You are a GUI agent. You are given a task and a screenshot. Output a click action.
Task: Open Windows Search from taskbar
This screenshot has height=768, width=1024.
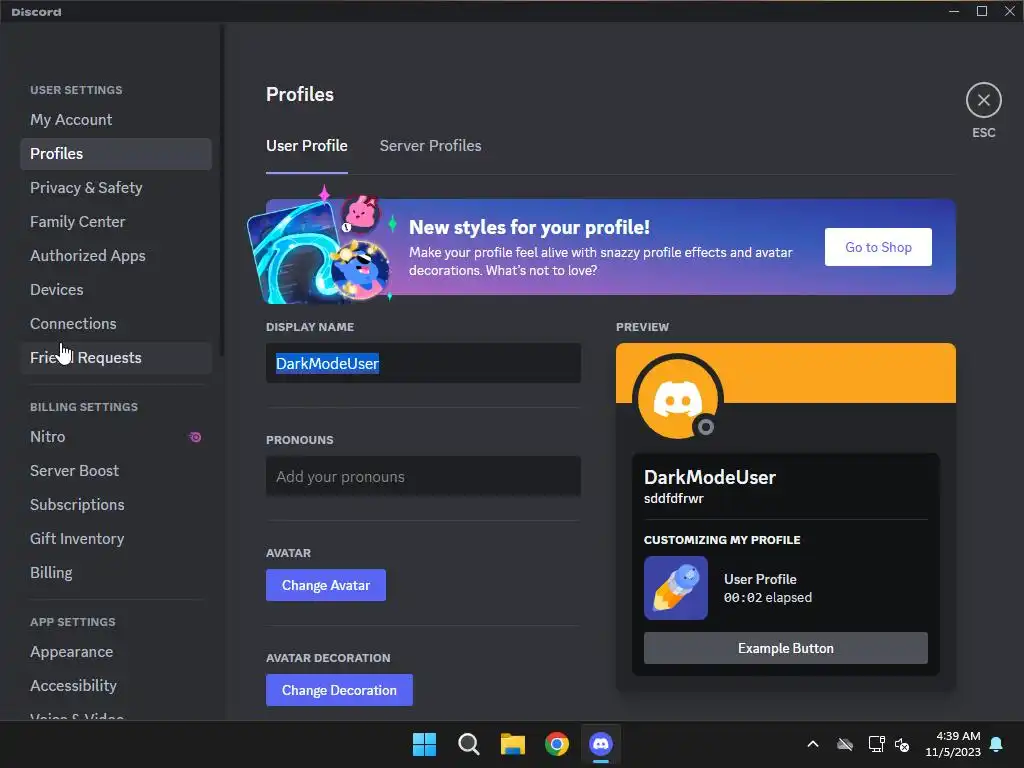pyautogui.click(x=468, y=744)
